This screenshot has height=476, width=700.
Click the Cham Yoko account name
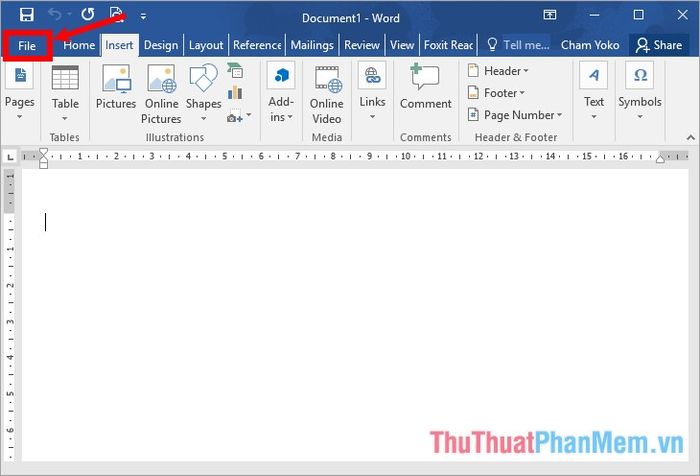590,45
